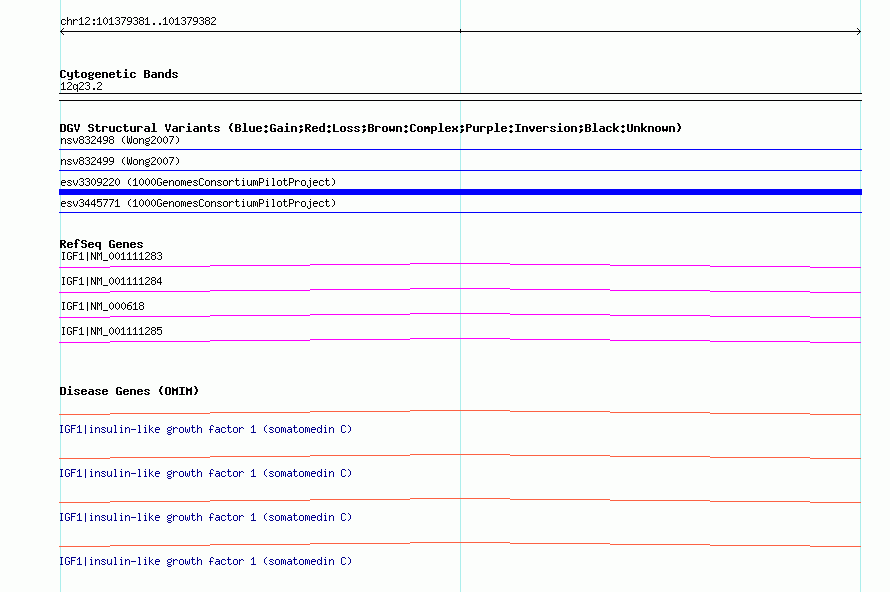Click the thick blue esv3309220 gain bar

point(460,192)
